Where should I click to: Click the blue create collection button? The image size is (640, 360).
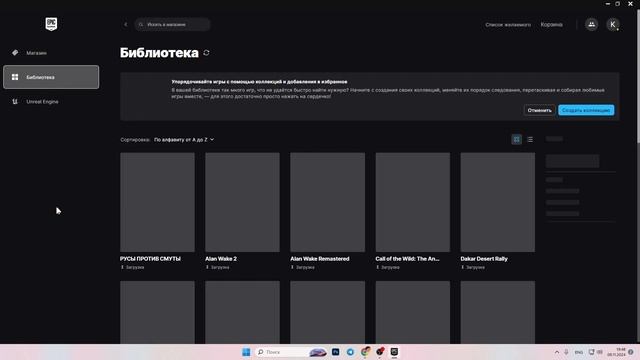[586, 110]
